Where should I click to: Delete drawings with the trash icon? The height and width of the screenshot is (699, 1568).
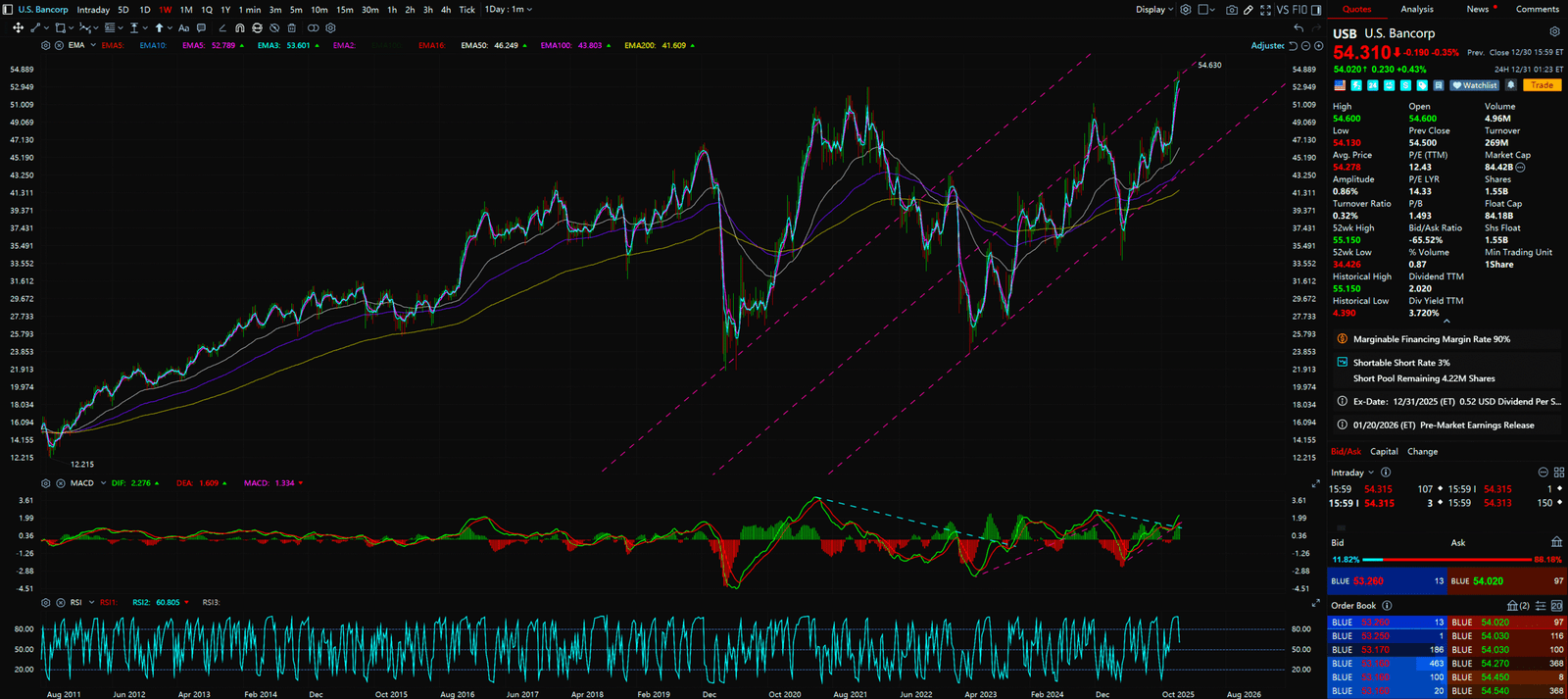[291, 28]
